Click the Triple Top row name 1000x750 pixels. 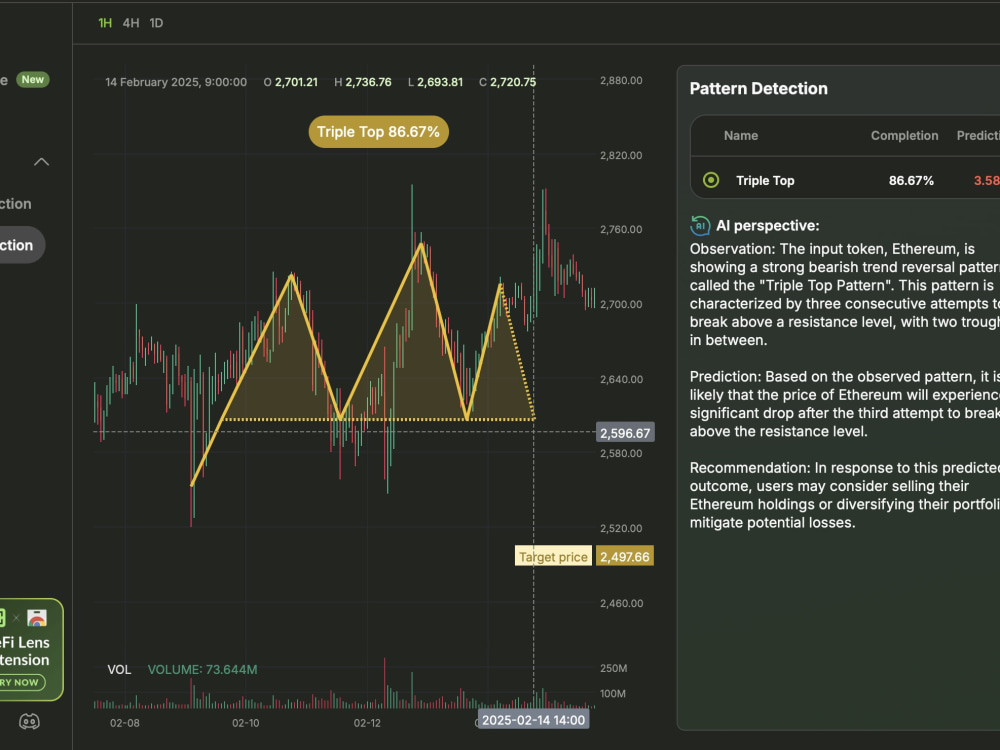coord(765,180)
